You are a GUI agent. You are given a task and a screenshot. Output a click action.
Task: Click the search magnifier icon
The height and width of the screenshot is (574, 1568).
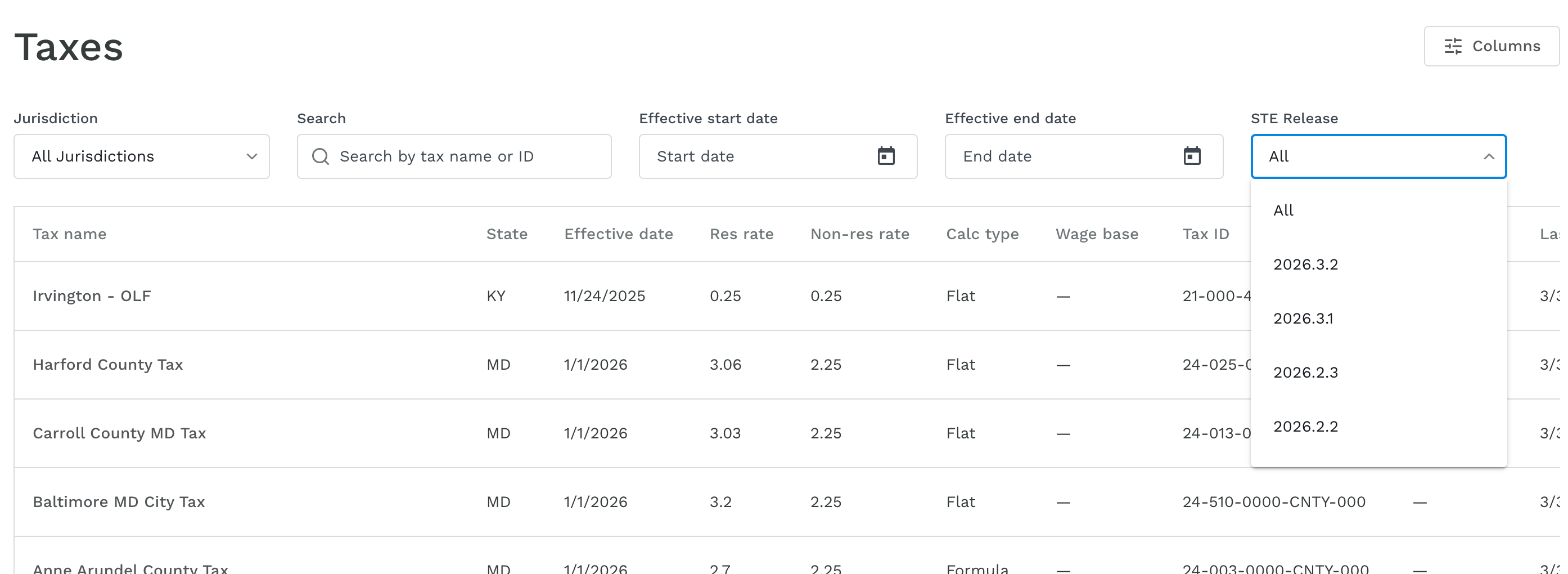pyautogui.click(x=321, y=156)
